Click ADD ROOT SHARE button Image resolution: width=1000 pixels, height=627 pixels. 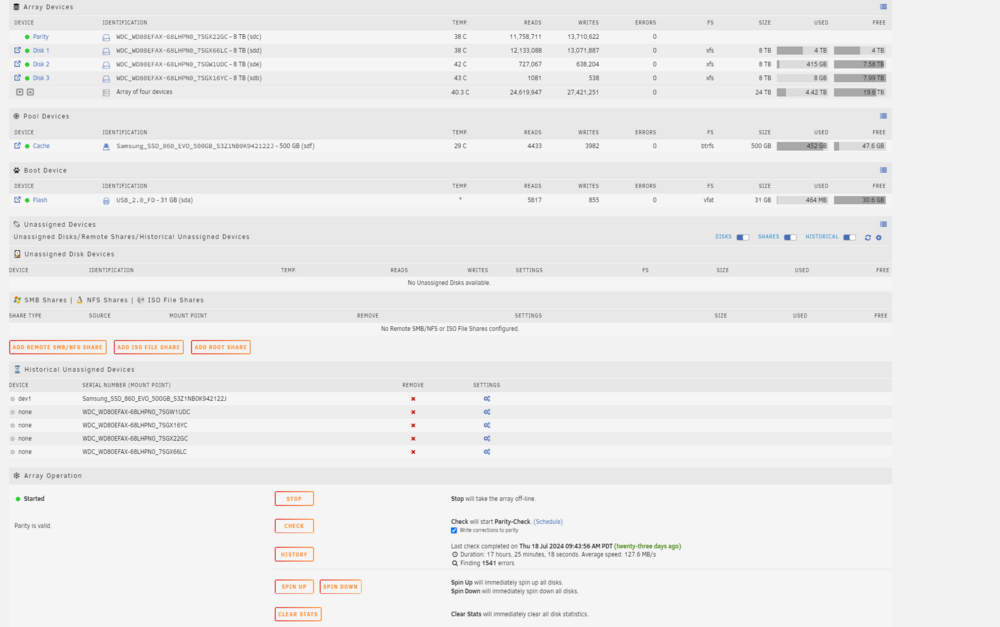pos(221,347)
